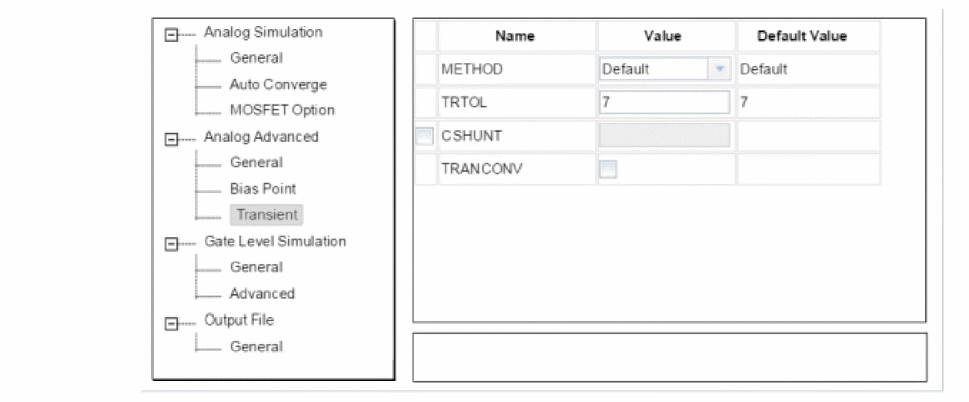Enable the CSHUNT row checkbox

click(426, 136)
